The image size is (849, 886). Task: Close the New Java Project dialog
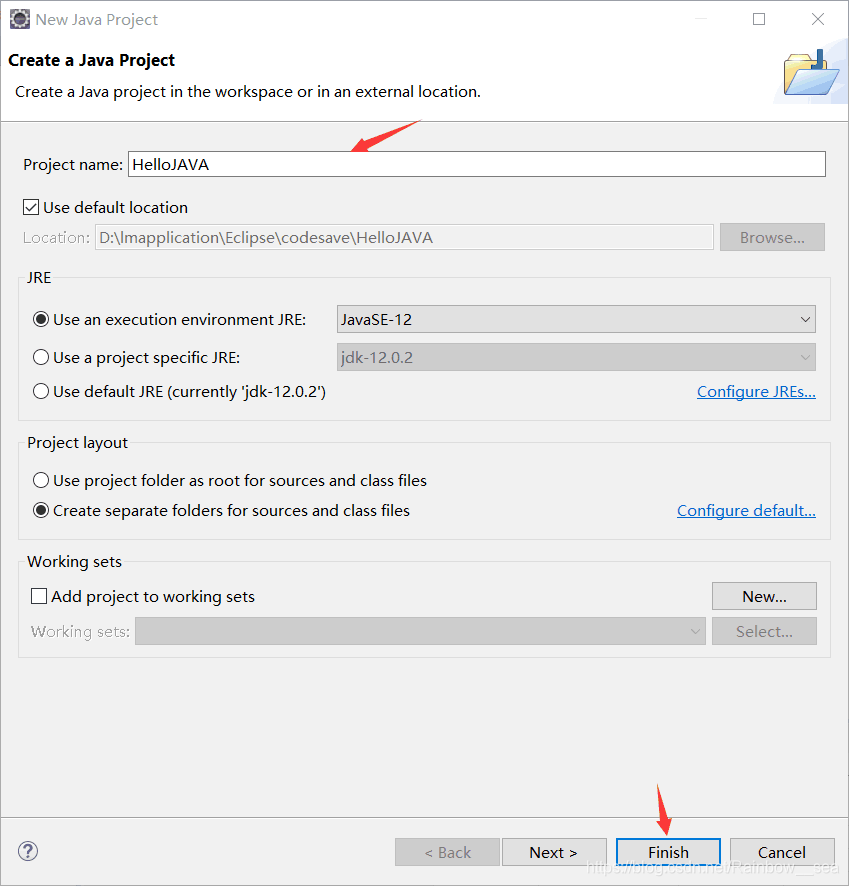[817, 19]
